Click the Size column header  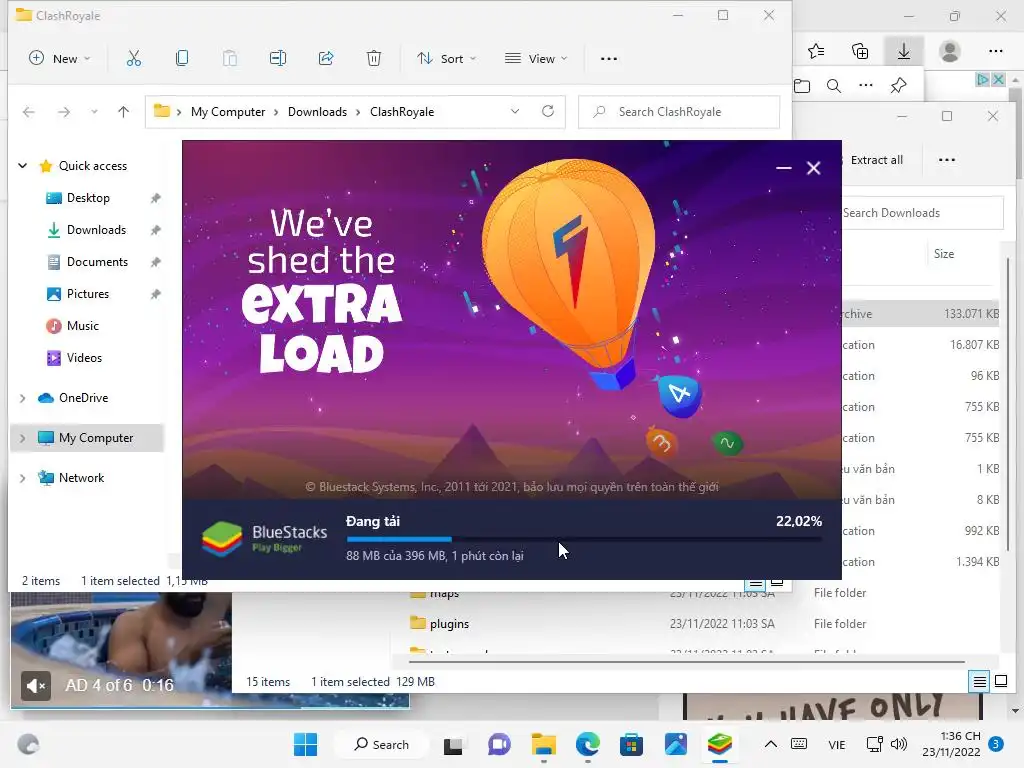pos(944,254)
